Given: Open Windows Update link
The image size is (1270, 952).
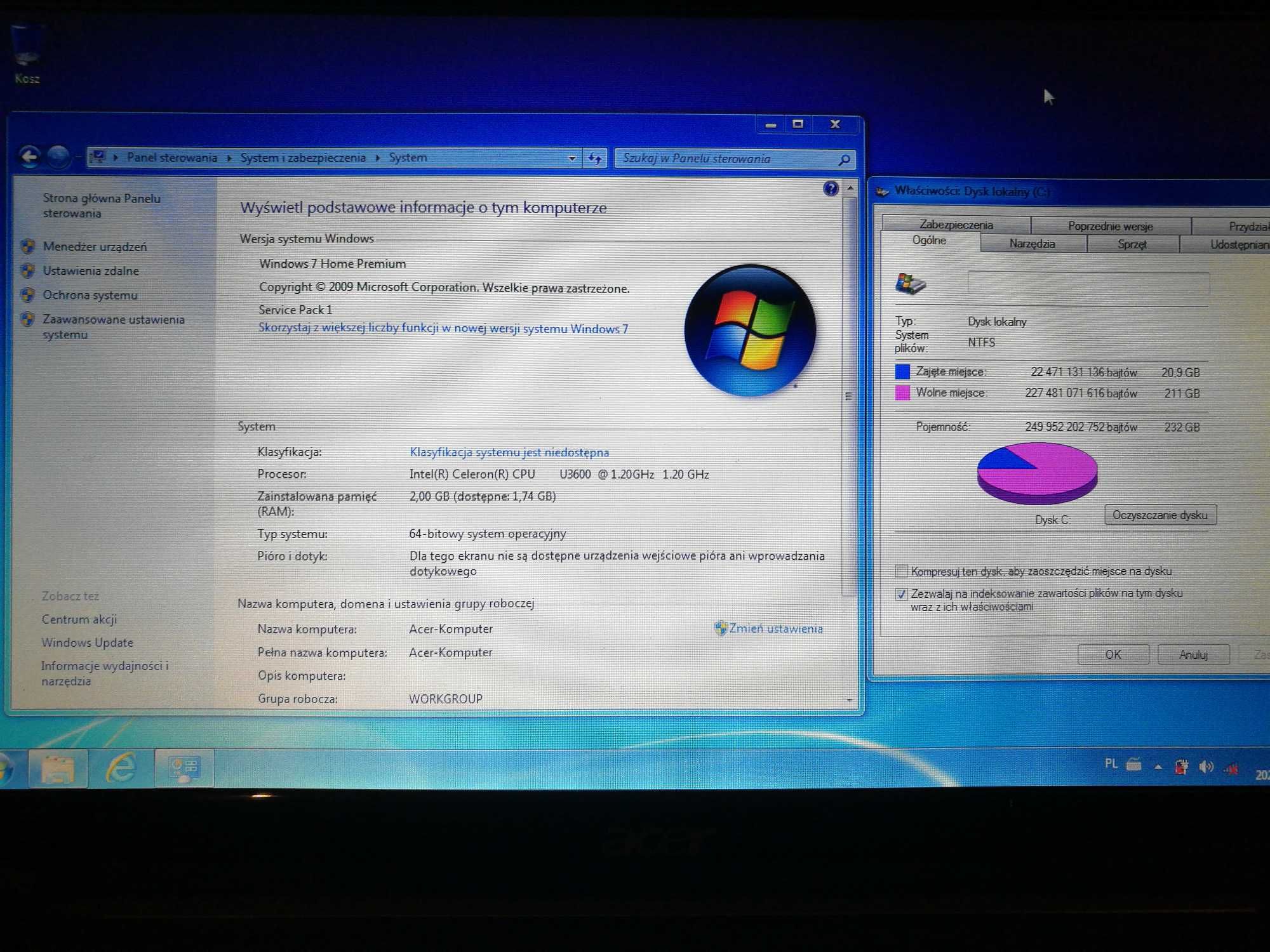Looking at the screenshot, I should tap(88, 642).
